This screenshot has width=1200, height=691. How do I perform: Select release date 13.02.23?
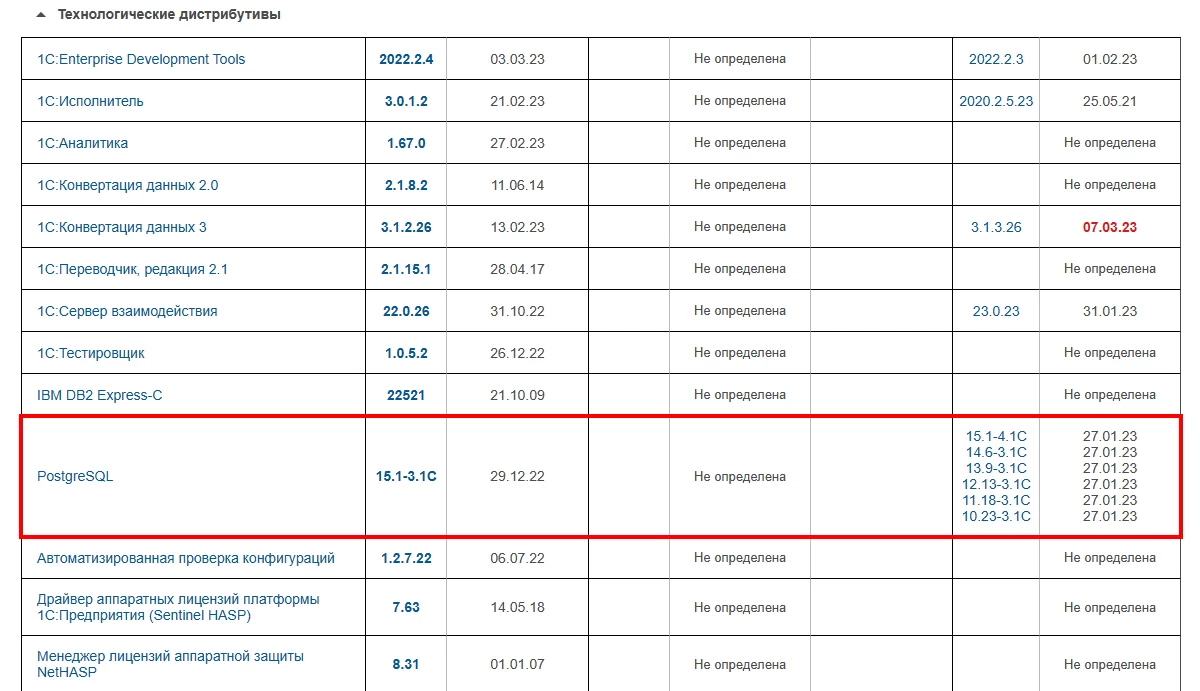[x=517, y=227]
